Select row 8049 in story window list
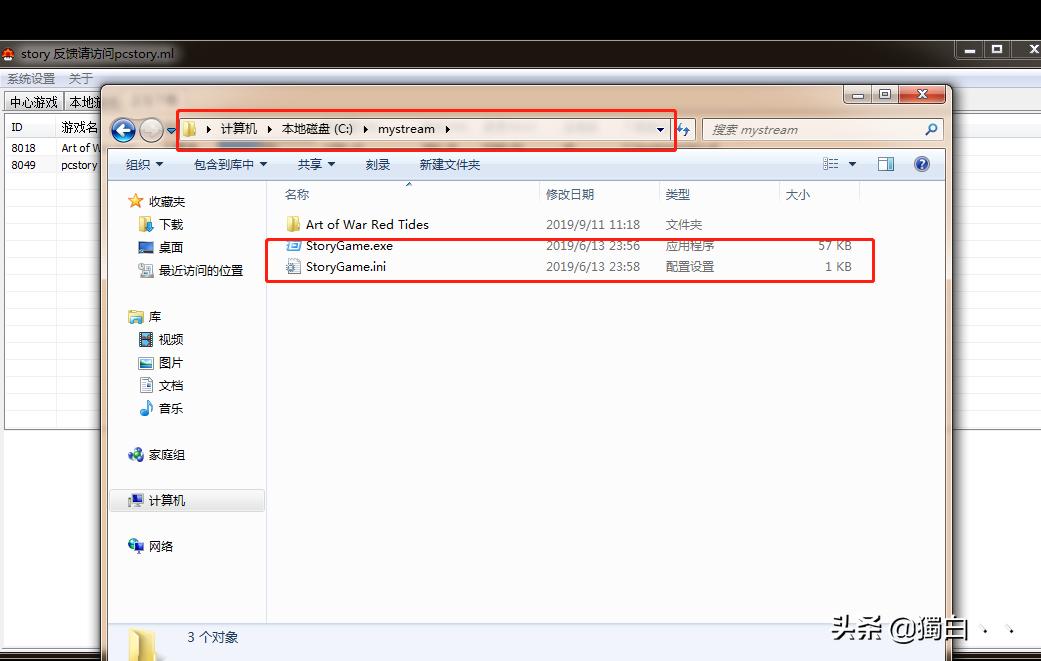 tap(53, 165)
